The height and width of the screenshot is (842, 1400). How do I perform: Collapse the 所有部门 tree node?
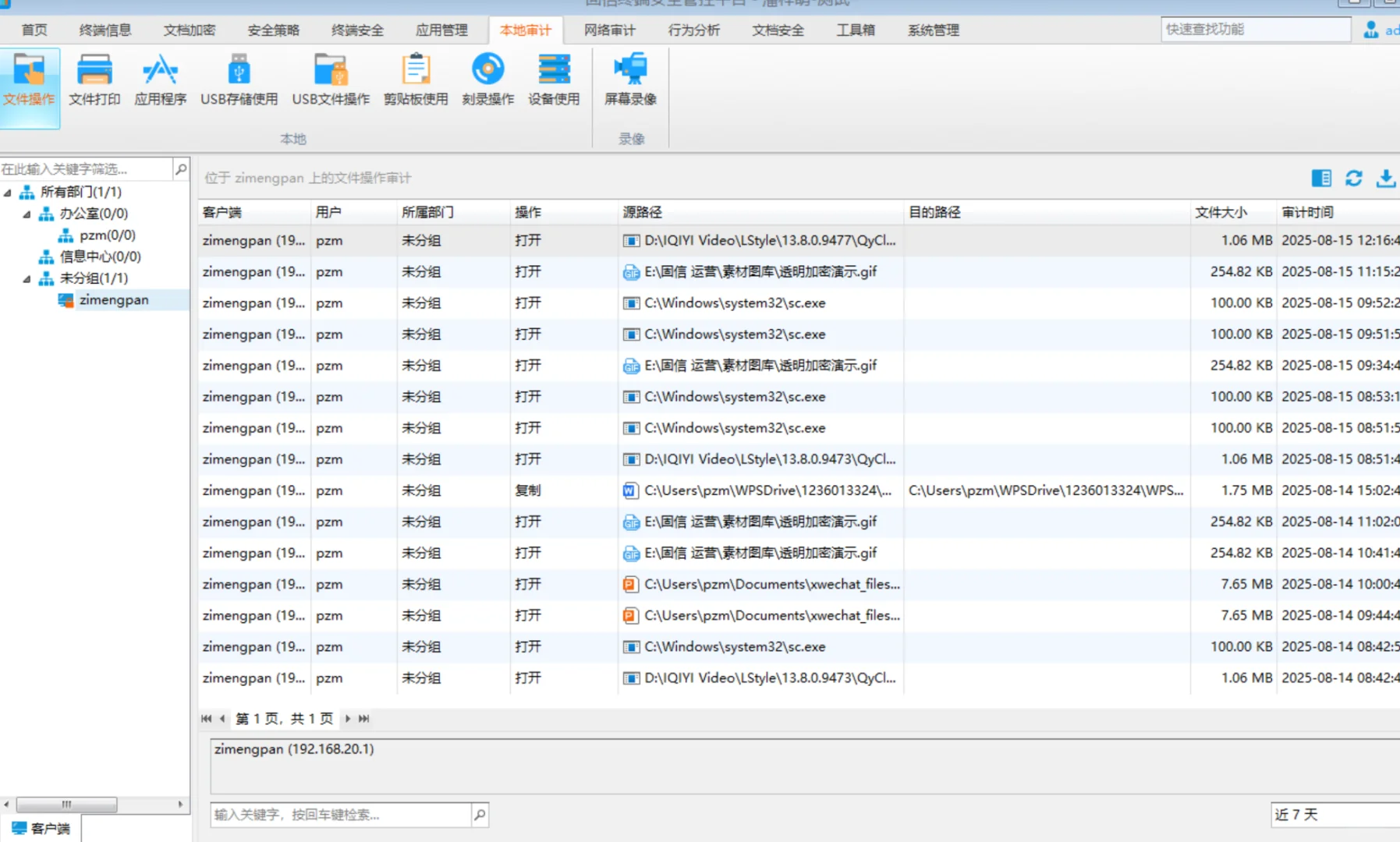click(x=8, y=192)
